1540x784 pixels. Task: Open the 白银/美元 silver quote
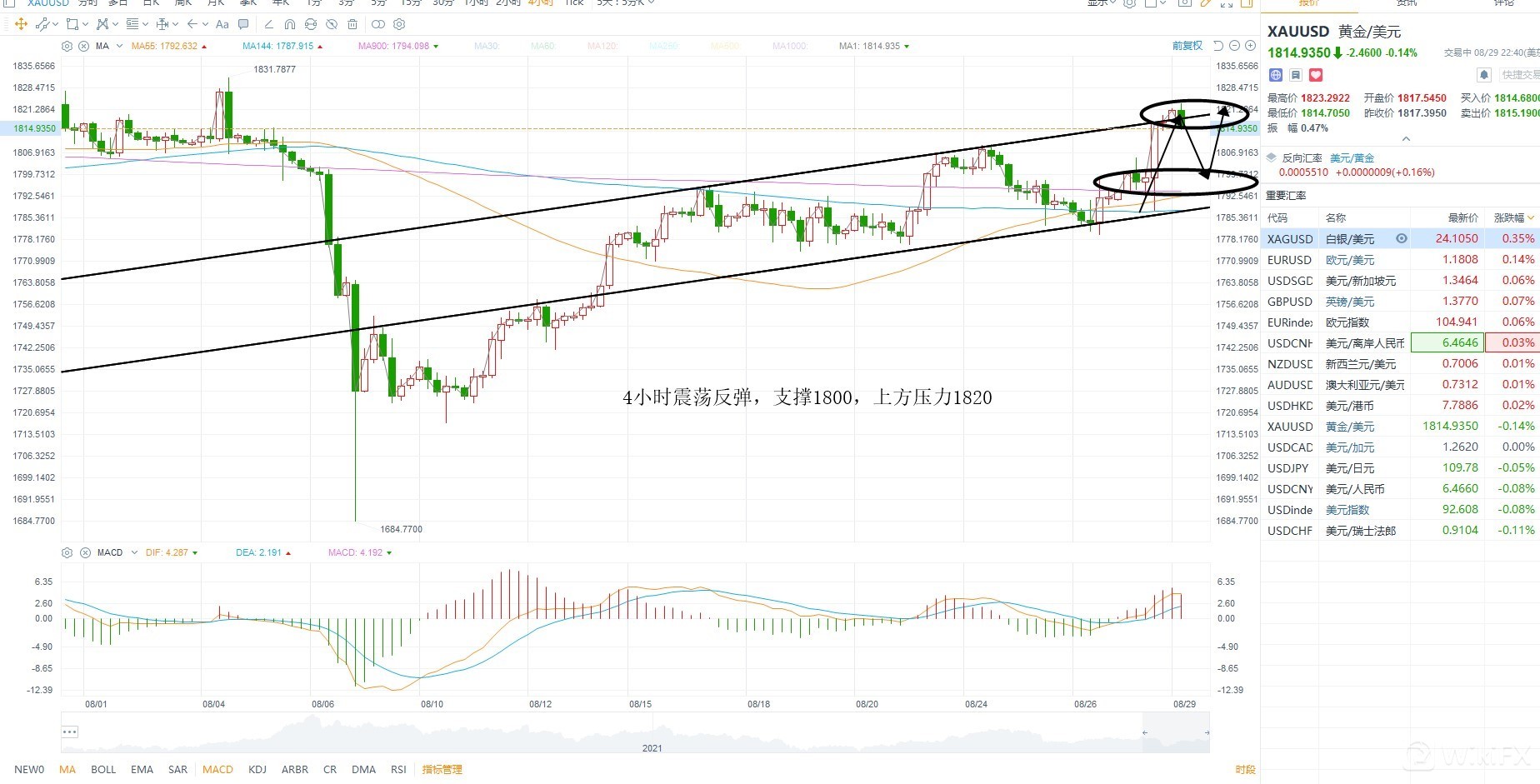click(1350, 239)
